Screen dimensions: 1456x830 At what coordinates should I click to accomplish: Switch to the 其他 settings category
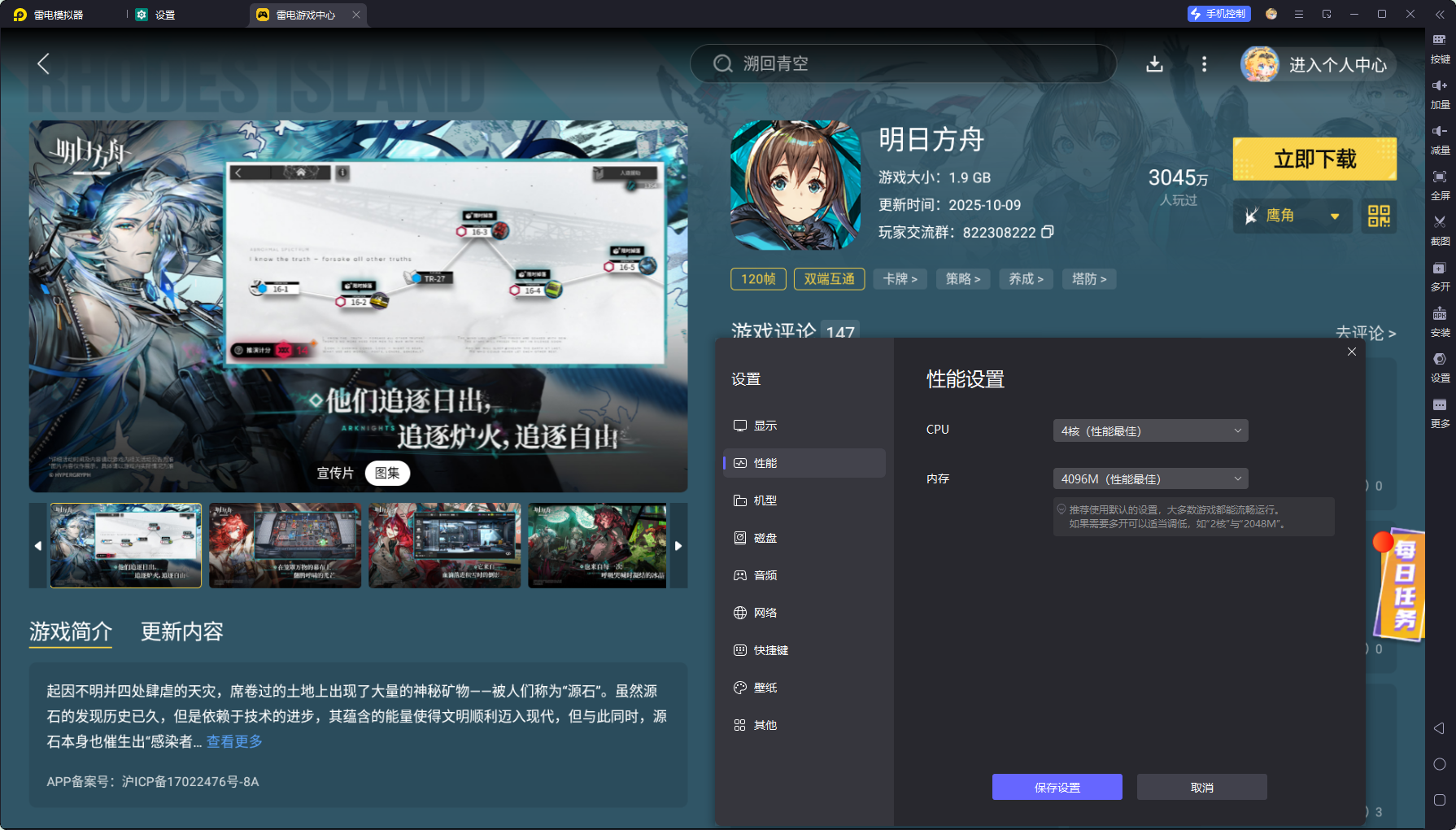click(765, 725)
